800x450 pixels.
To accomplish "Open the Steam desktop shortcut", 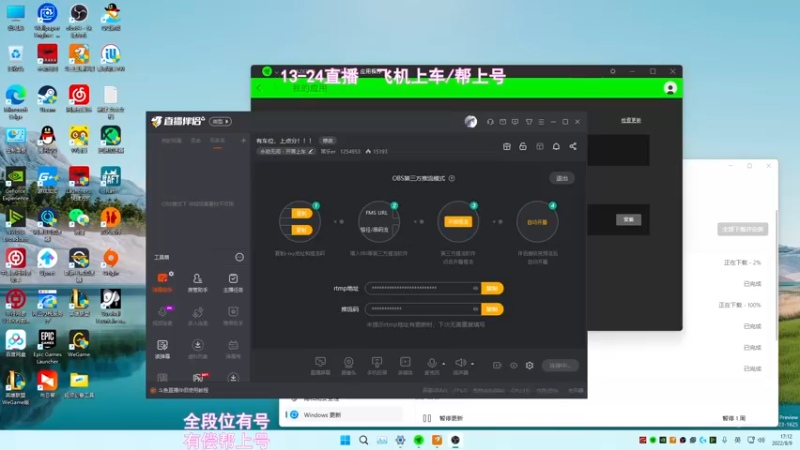I will (47, 99).
